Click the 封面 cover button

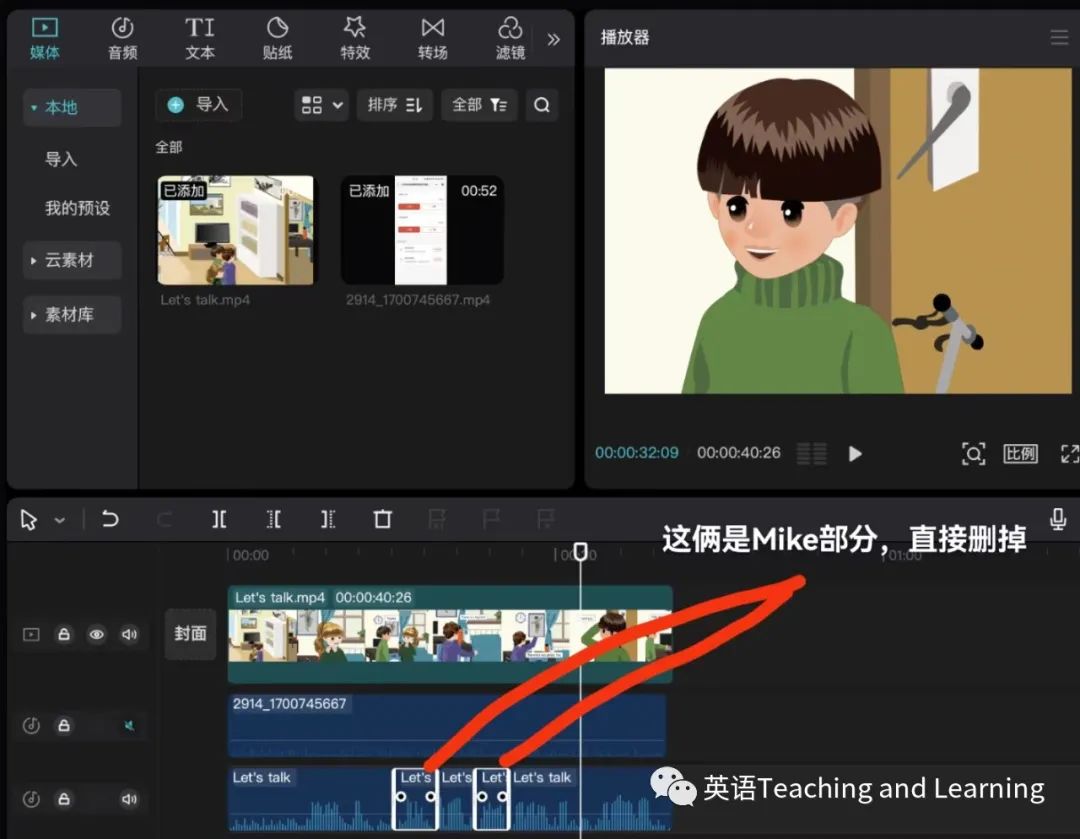click(x=190, y=634)
